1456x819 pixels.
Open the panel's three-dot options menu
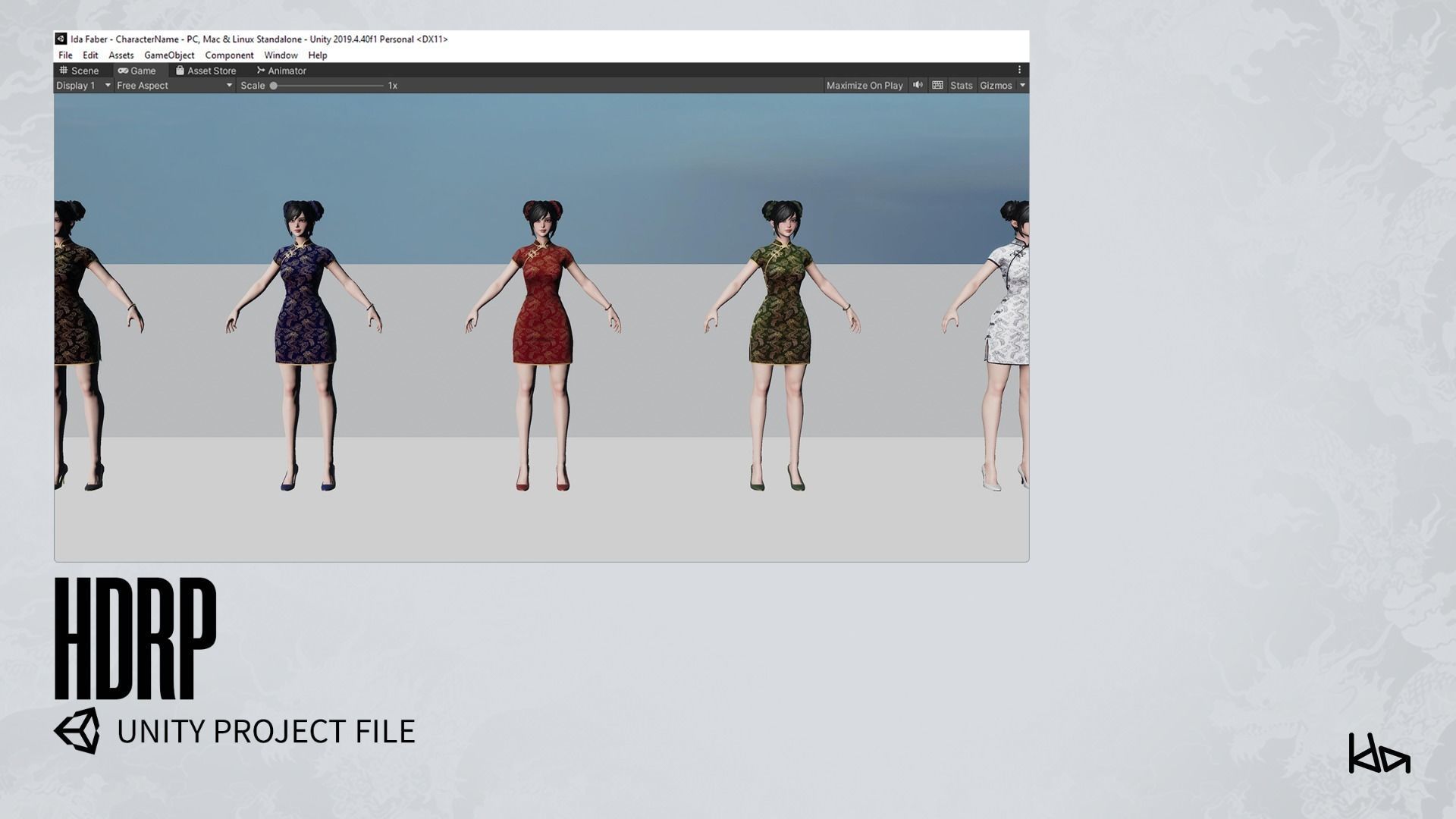pos(1019,70)
